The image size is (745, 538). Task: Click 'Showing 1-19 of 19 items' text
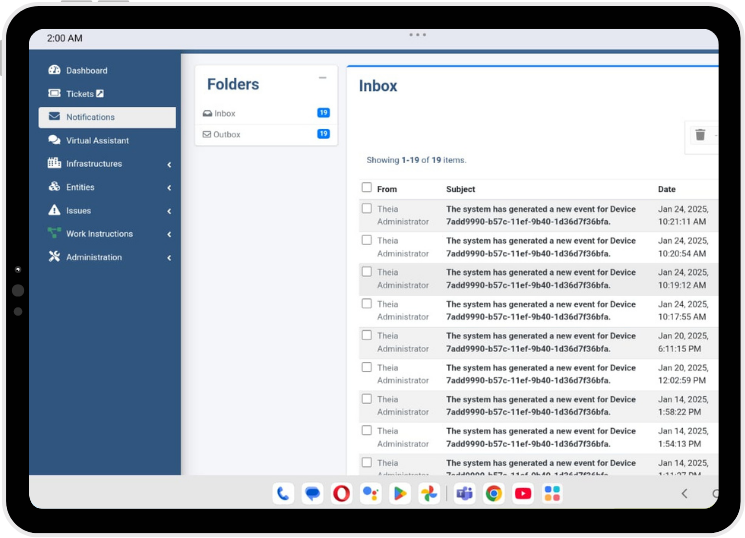coord(416,160)
